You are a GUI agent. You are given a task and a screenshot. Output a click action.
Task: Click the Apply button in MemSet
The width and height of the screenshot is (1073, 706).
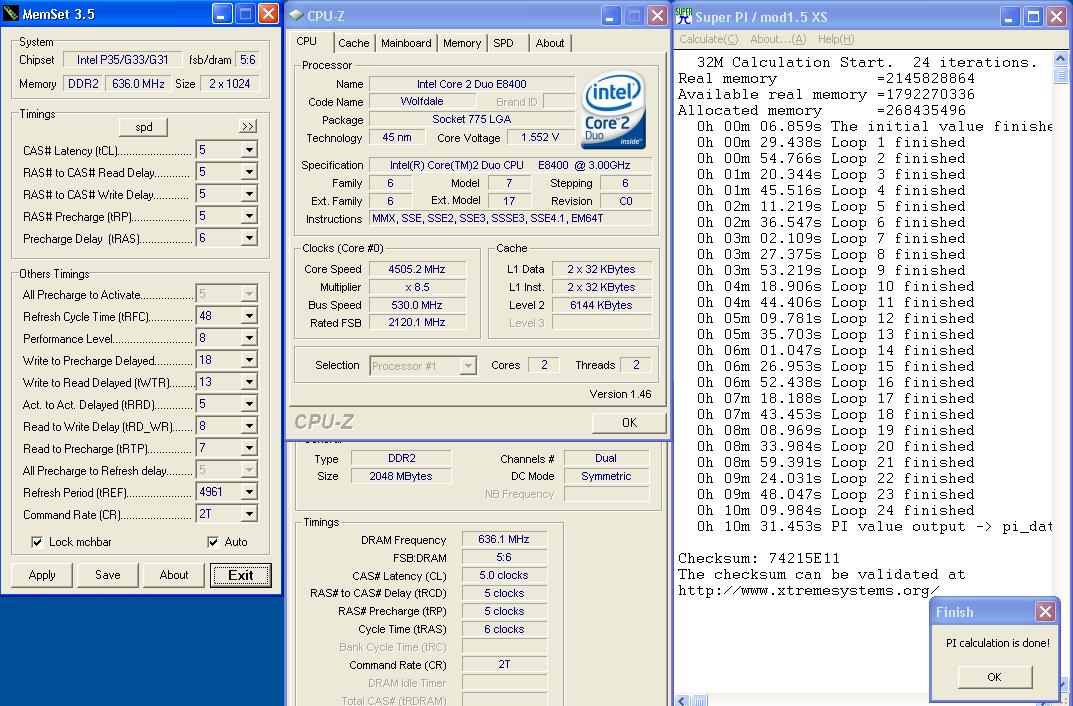coord(42,575)
